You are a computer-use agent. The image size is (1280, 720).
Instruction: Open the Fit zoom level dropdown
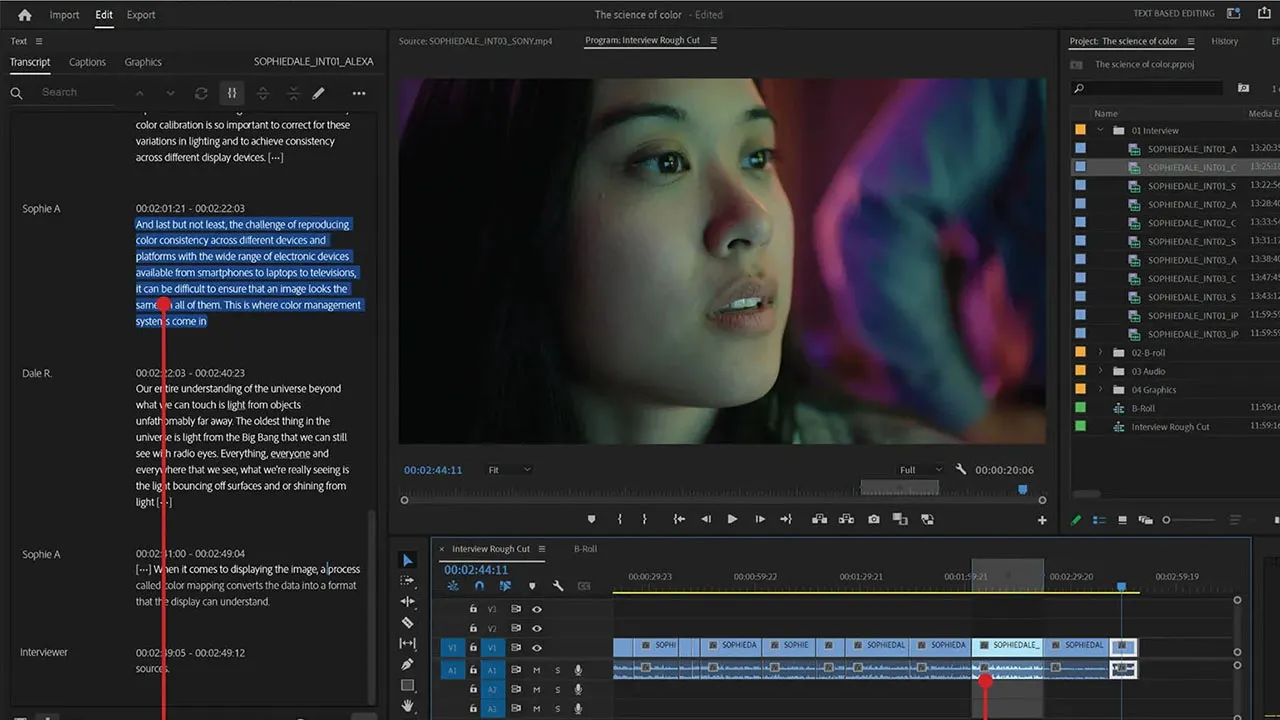(x=509, y=470)
